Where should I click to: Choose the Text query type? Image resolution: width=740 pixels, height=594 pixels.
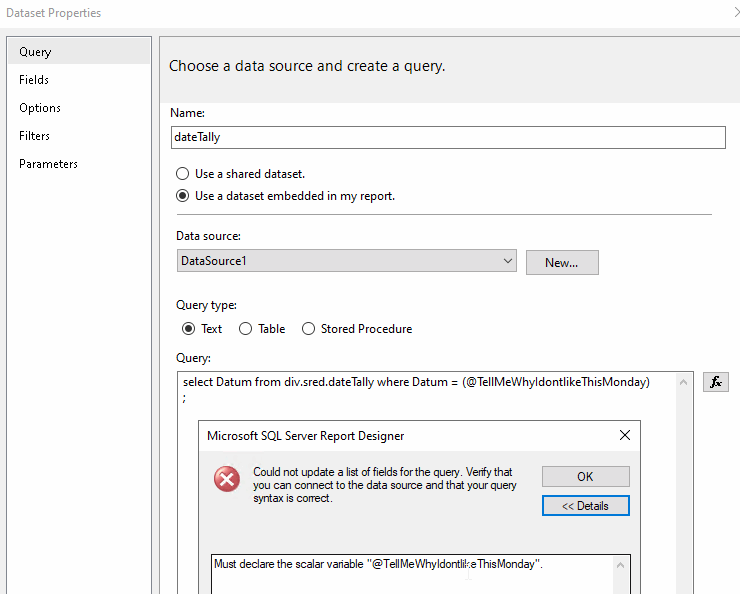coord(188,329)
